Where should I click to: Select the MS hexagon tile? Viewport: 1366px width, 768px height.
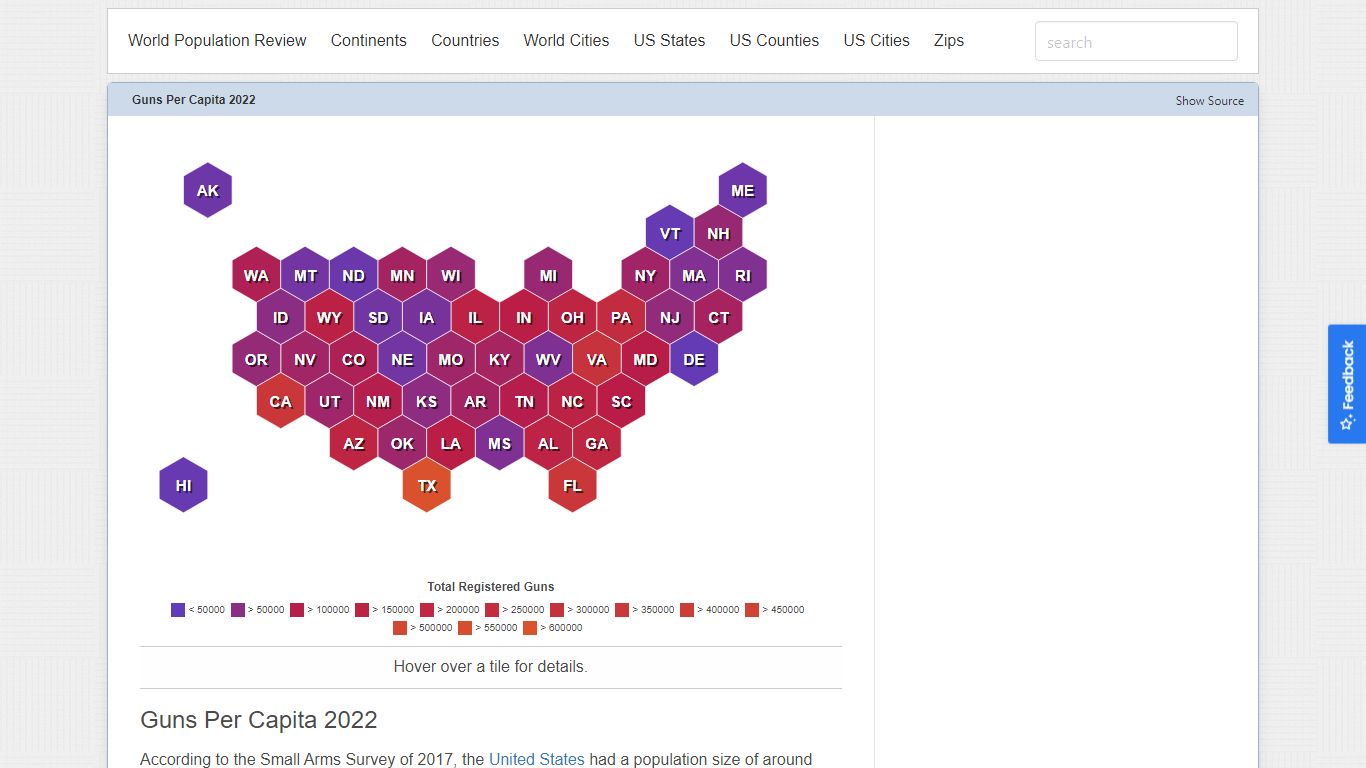tap(500, 443)
